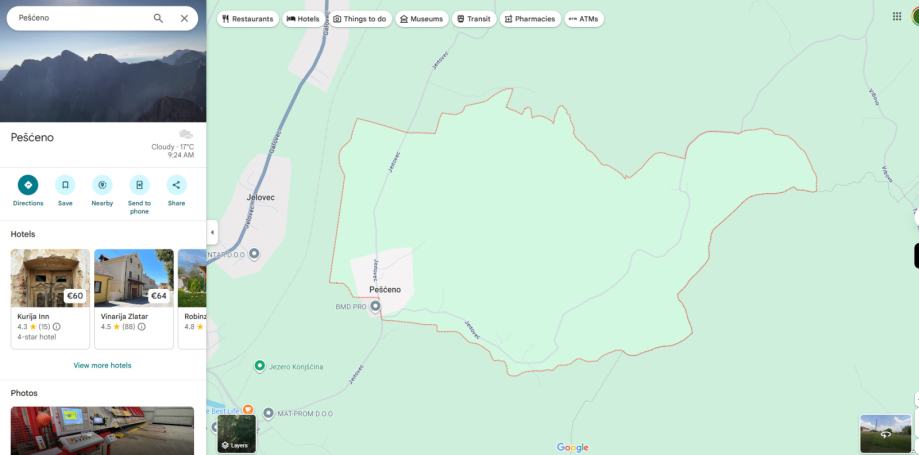Show Pharmacies on the map
Image resolution: width=919 pixels, height=455 pixels.
tap(530, 19)
